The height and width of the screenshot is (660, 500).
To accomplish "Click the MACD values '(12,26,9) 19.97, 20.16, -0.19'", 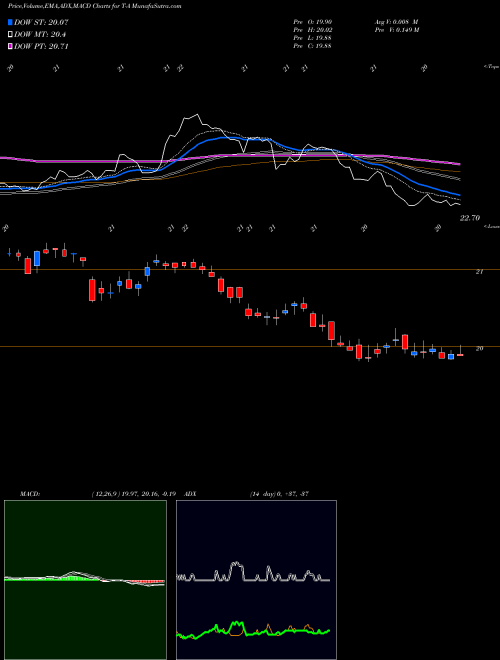I will tap(133, 494).
